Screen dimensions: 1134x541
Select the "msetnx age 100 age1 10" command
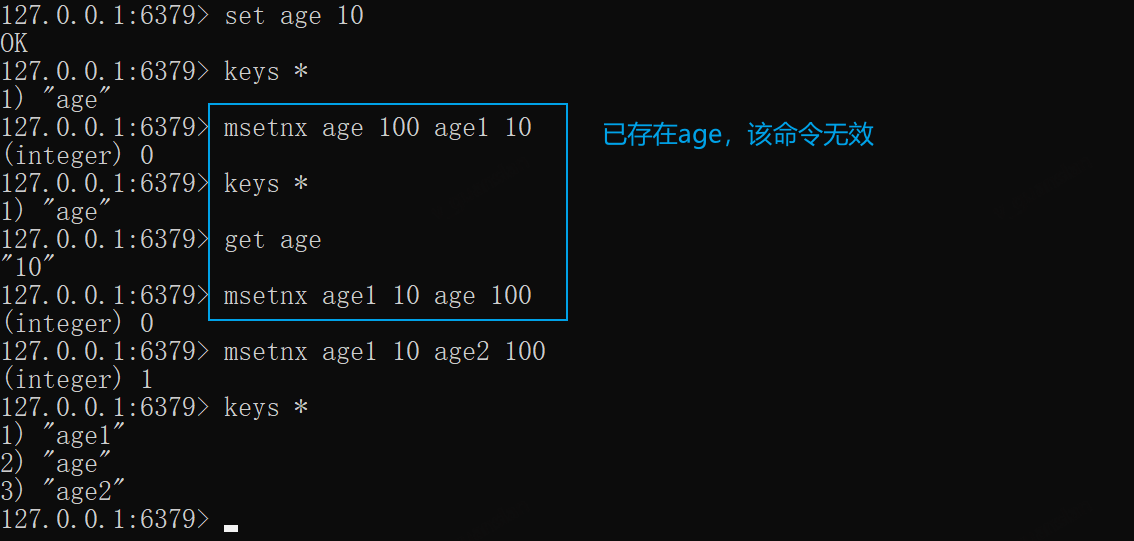(x=377, y=128)
